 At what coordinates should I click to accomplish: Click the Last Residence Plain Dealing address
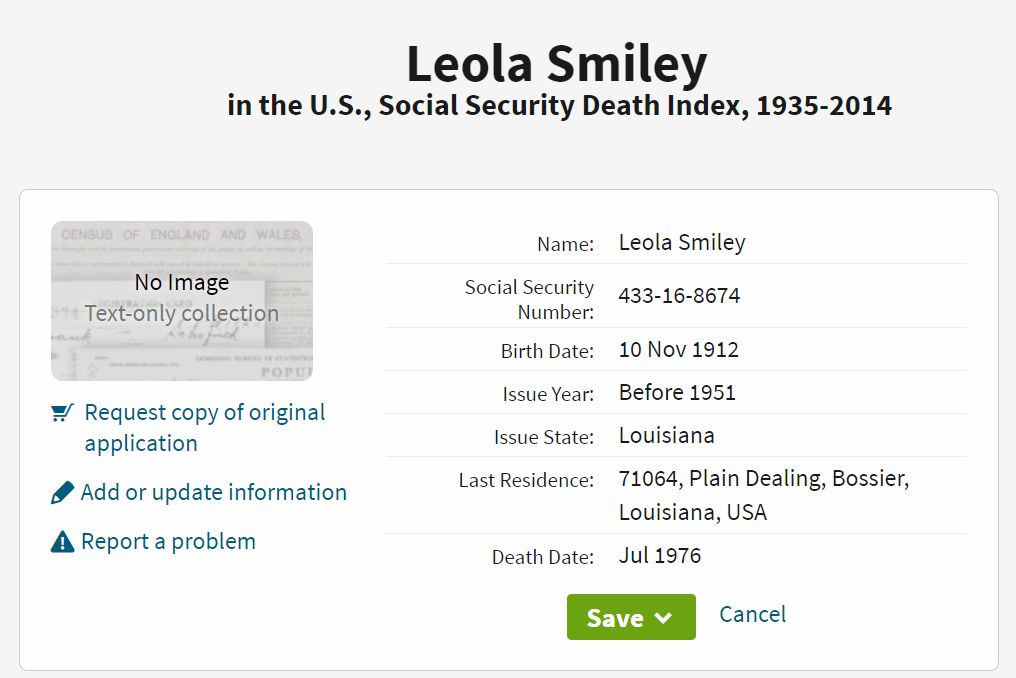coord(763,496)
